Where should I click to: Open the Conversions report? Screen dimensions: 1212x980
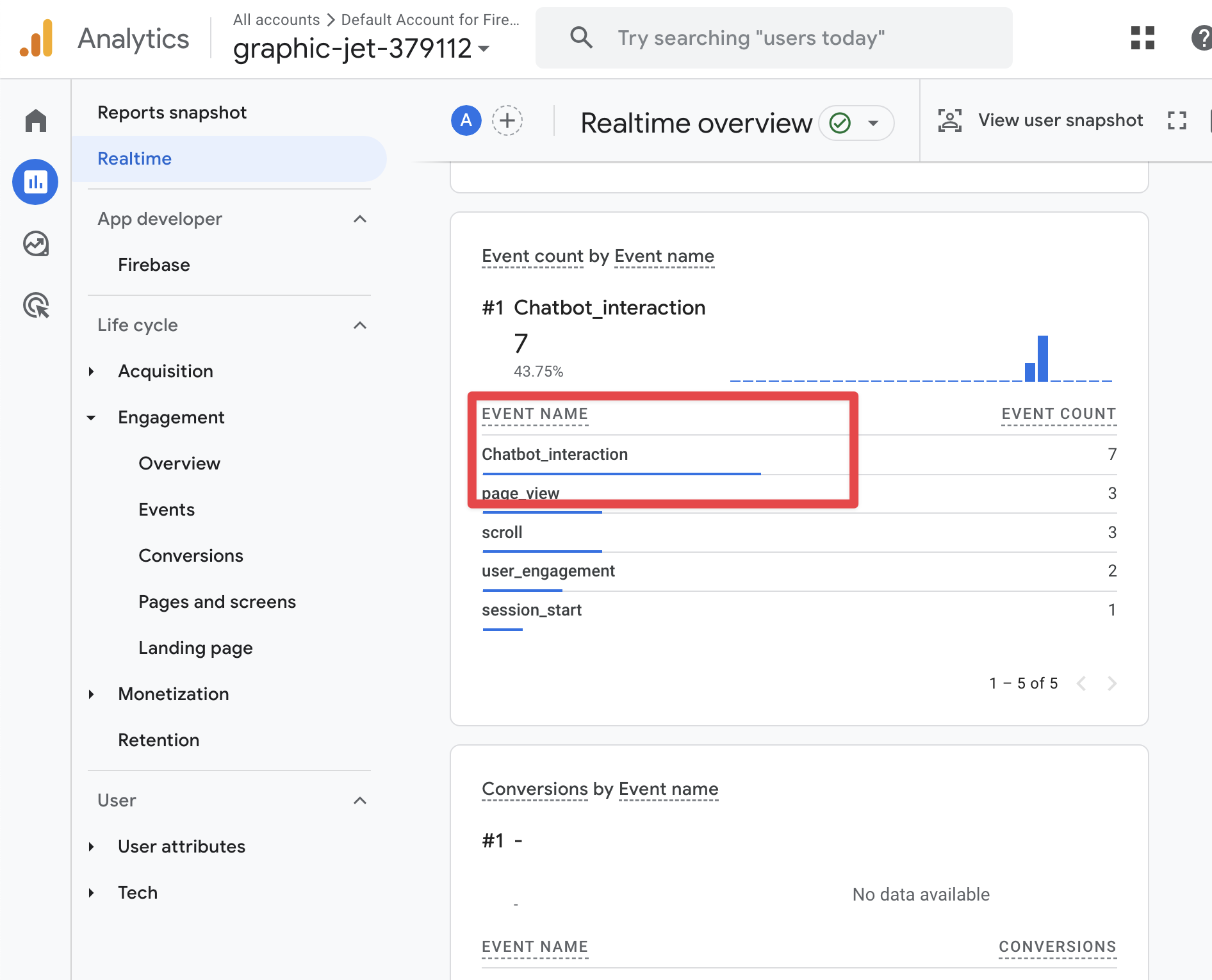click(191, 556)
